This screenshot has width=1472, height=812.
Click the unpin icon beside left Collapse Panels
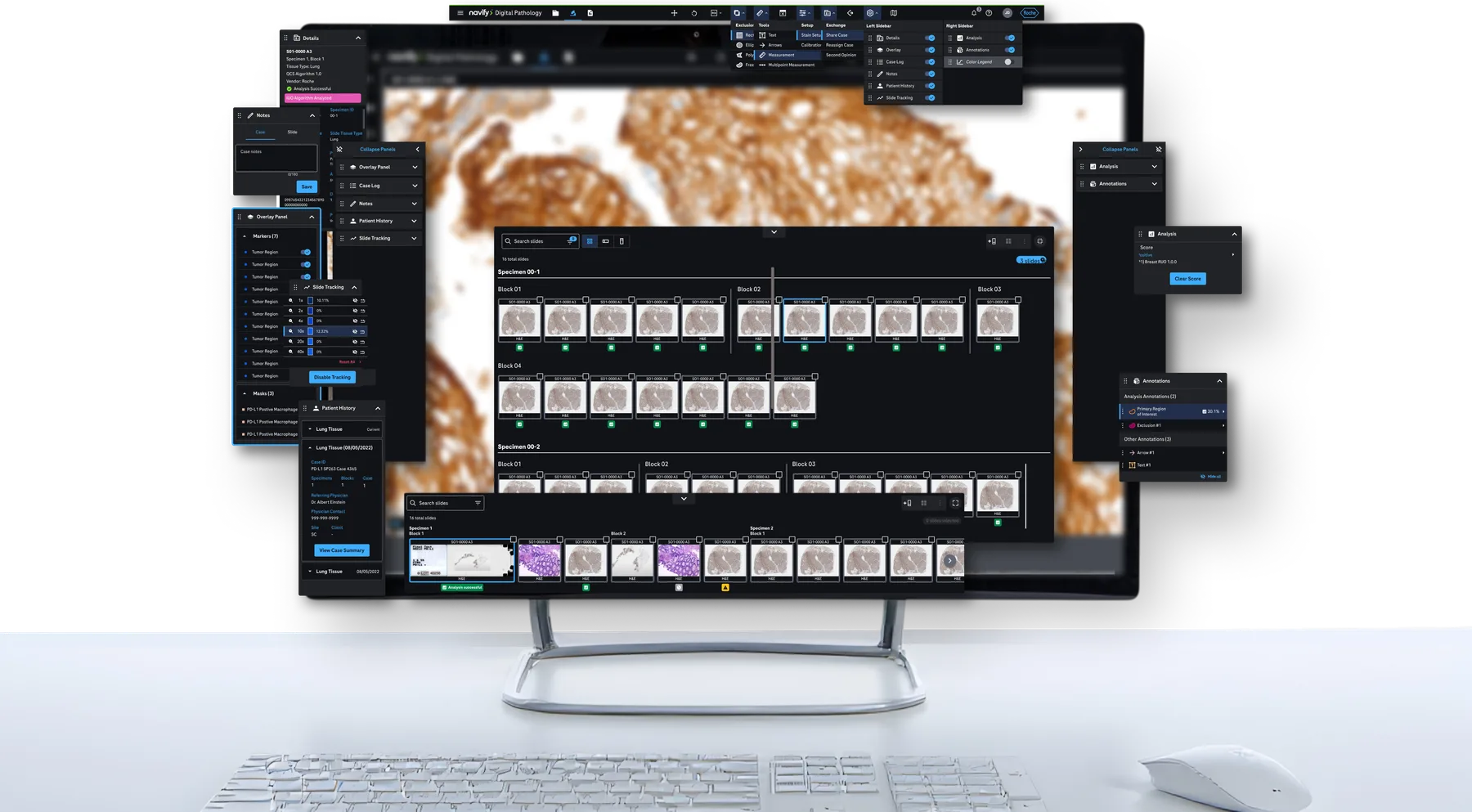(339, 150)
